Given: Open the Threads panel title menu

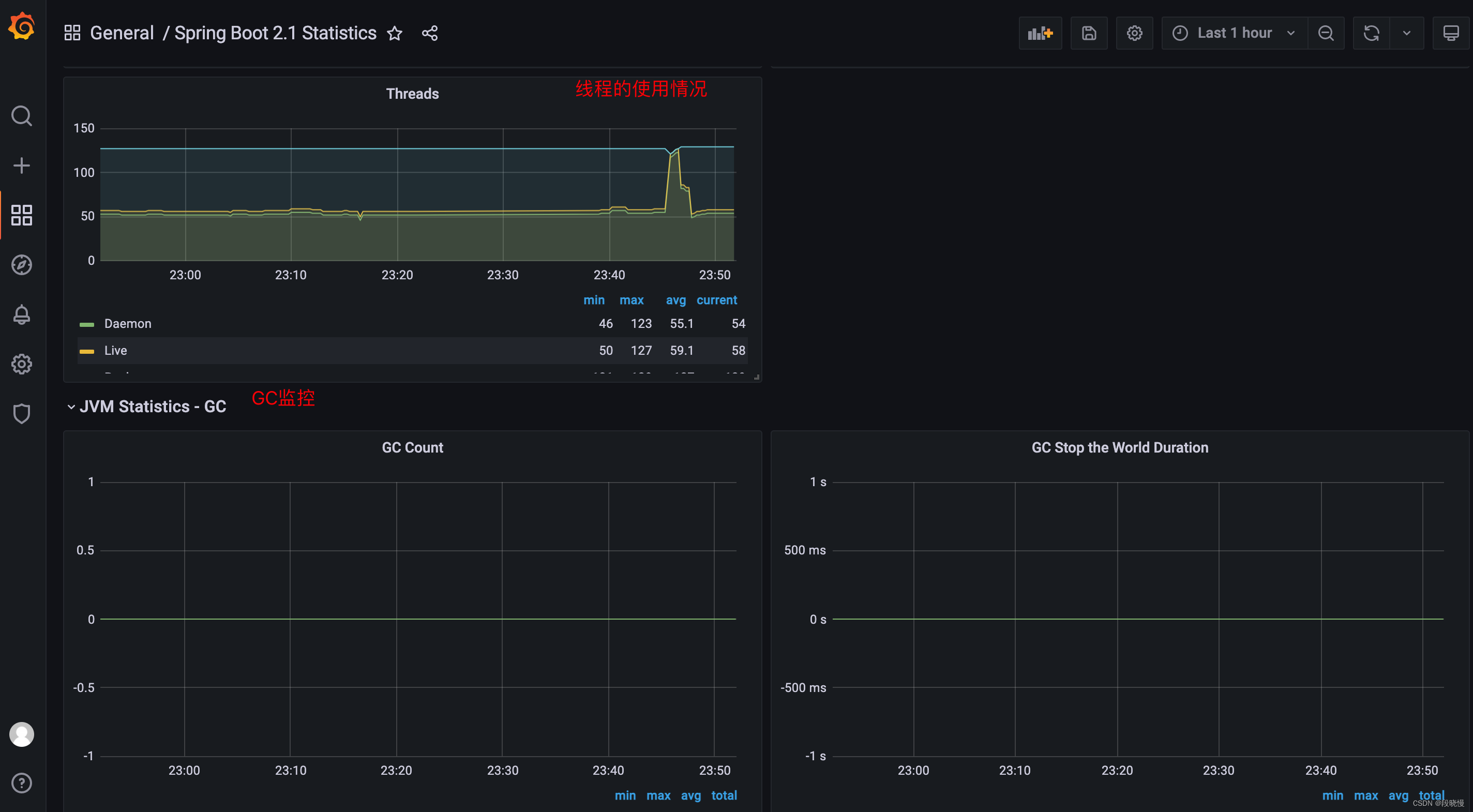Looking at the screenshot, I should tap(412, 94).
